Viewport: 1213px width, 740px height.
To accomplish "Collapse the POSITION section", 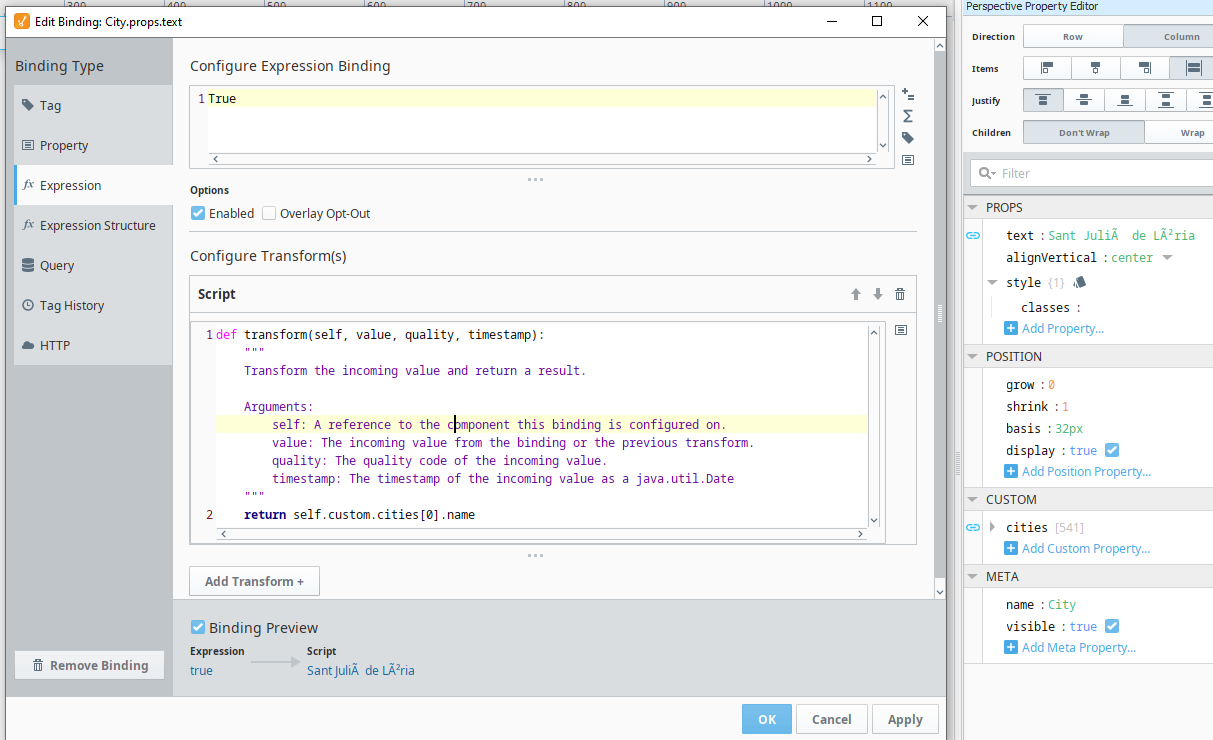I will (974, 356).
